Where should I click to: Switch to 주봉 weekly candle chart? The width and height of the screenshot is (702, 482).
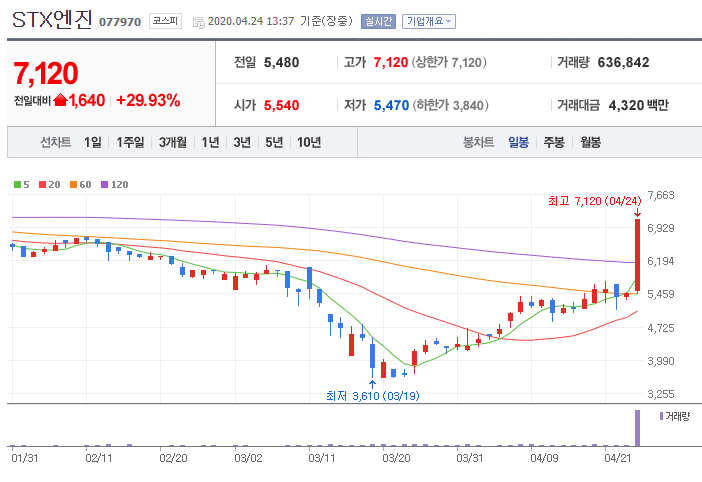pyautogui.click(x=554, y=142)
